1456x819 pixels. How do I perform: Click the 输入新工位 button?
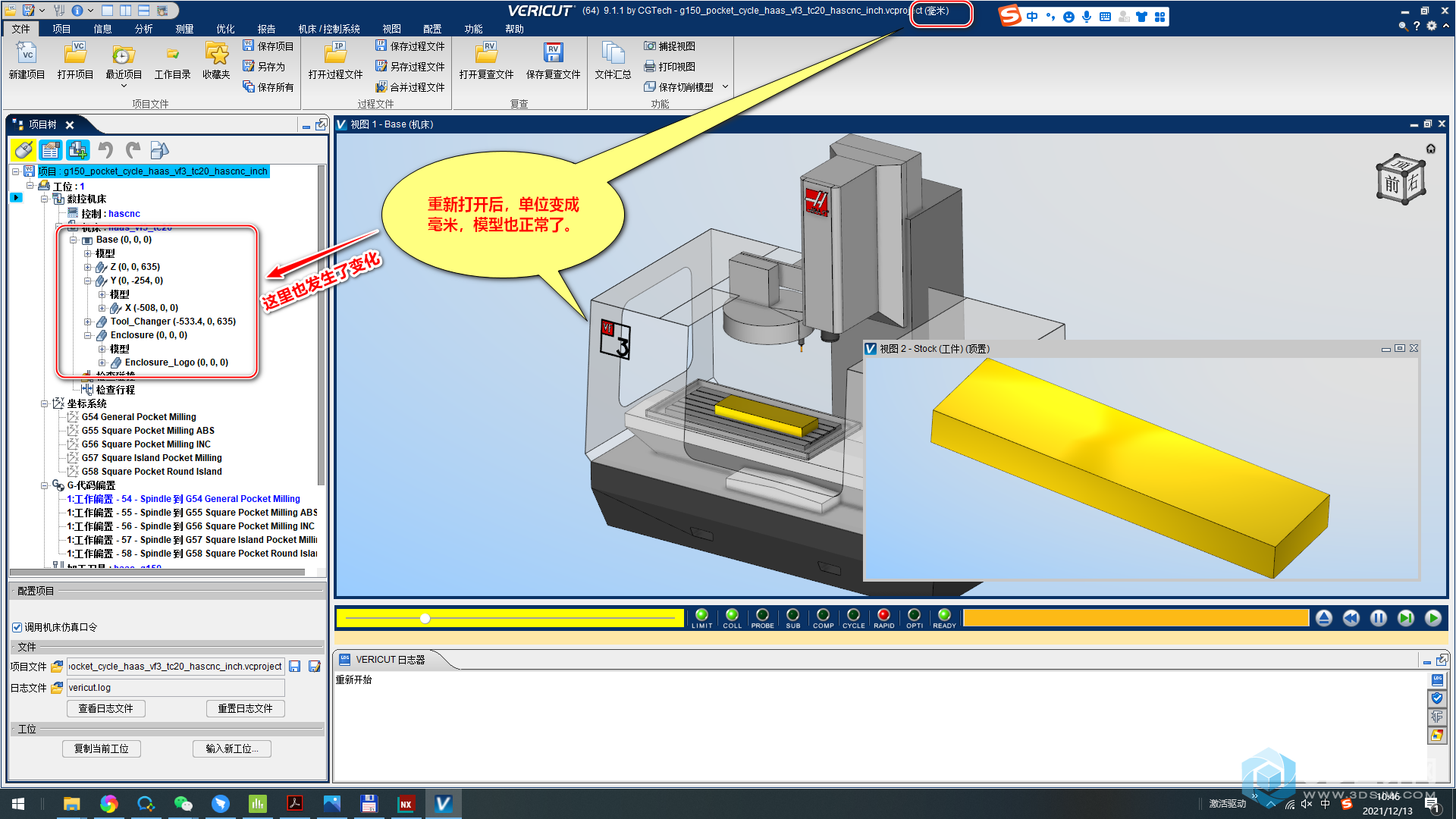(232, 748)
